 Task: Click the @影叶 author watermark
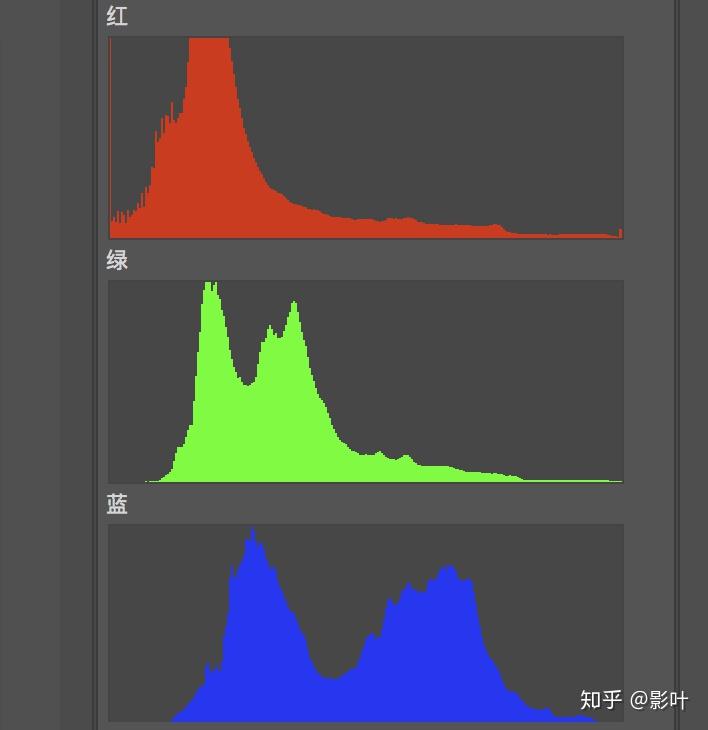[x=659, y=700]
